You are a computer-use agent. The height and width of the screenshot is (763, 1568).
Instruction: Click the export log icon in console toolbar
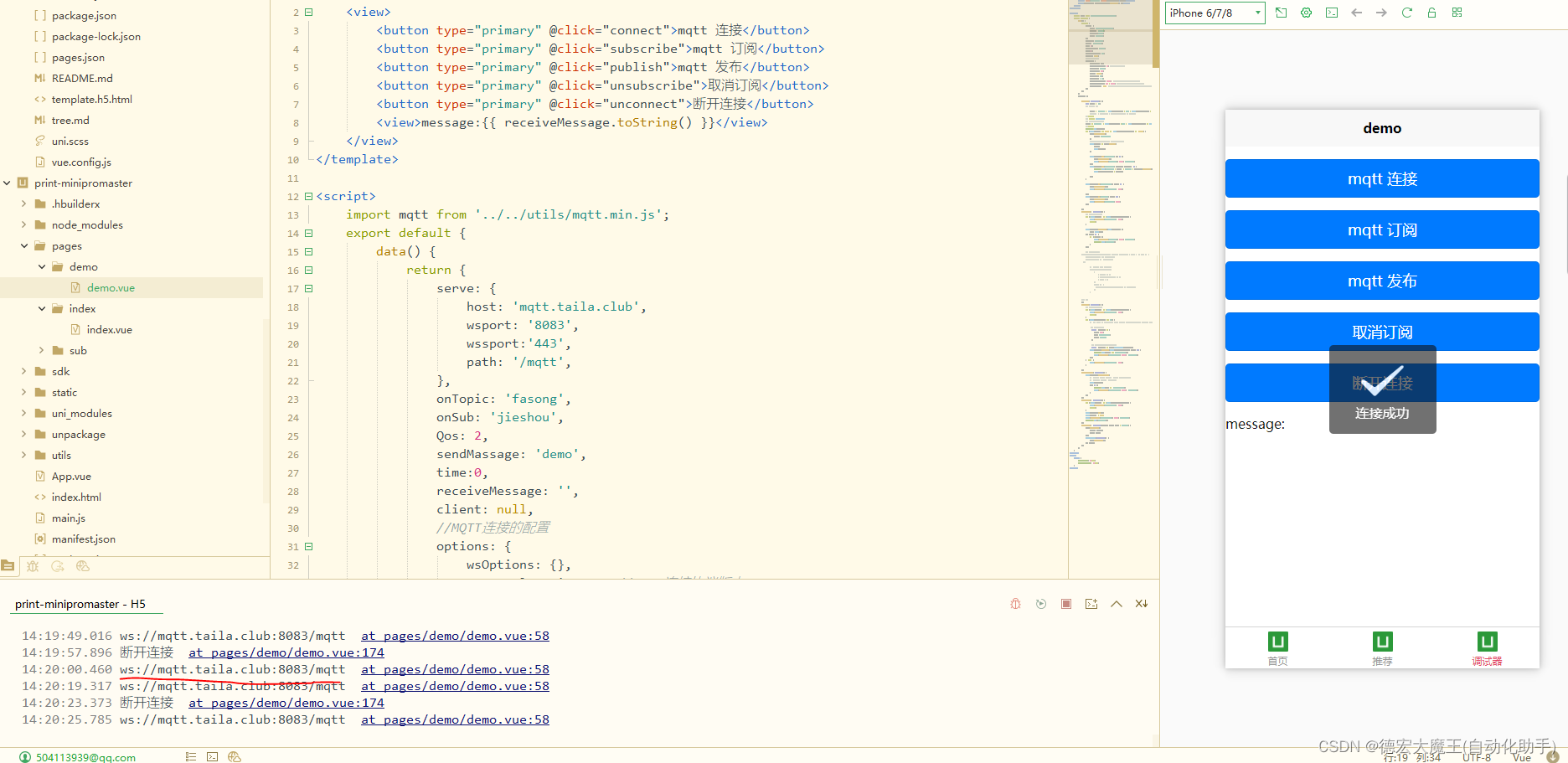coord(1091,604)
